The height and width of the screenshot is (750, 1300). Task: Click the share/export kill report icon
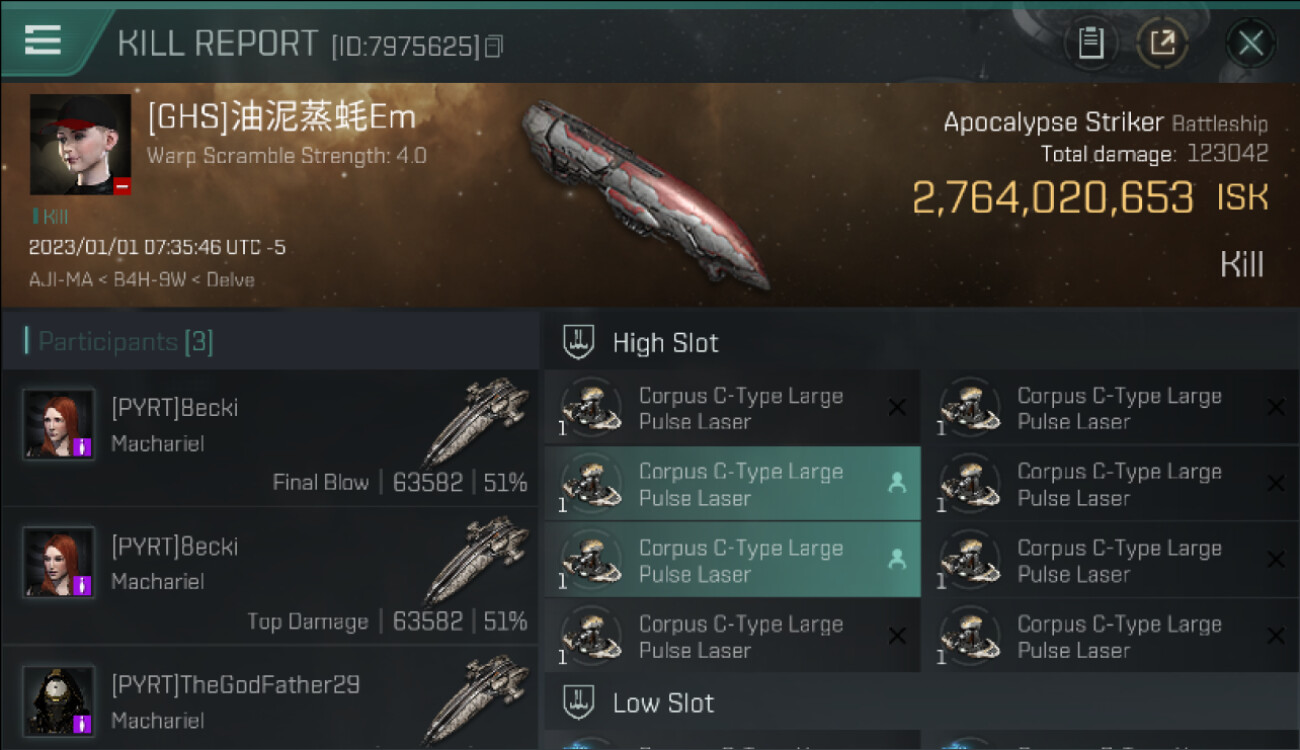point(1162,43)
